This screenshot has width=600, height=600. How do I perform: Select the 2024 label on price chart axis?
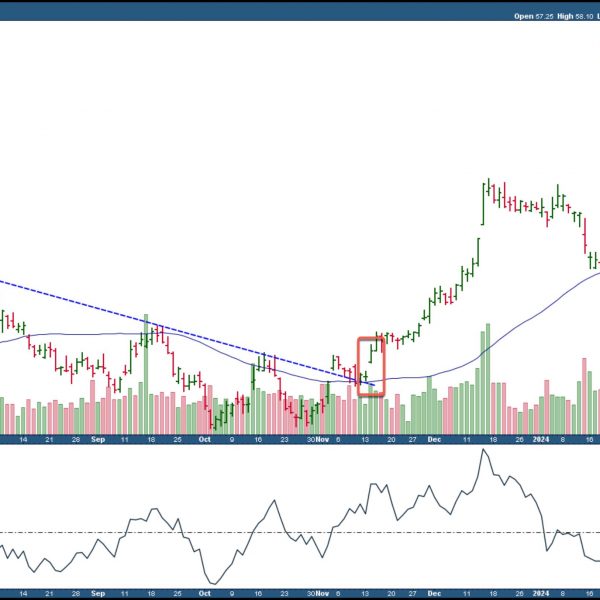click(541, 439)
